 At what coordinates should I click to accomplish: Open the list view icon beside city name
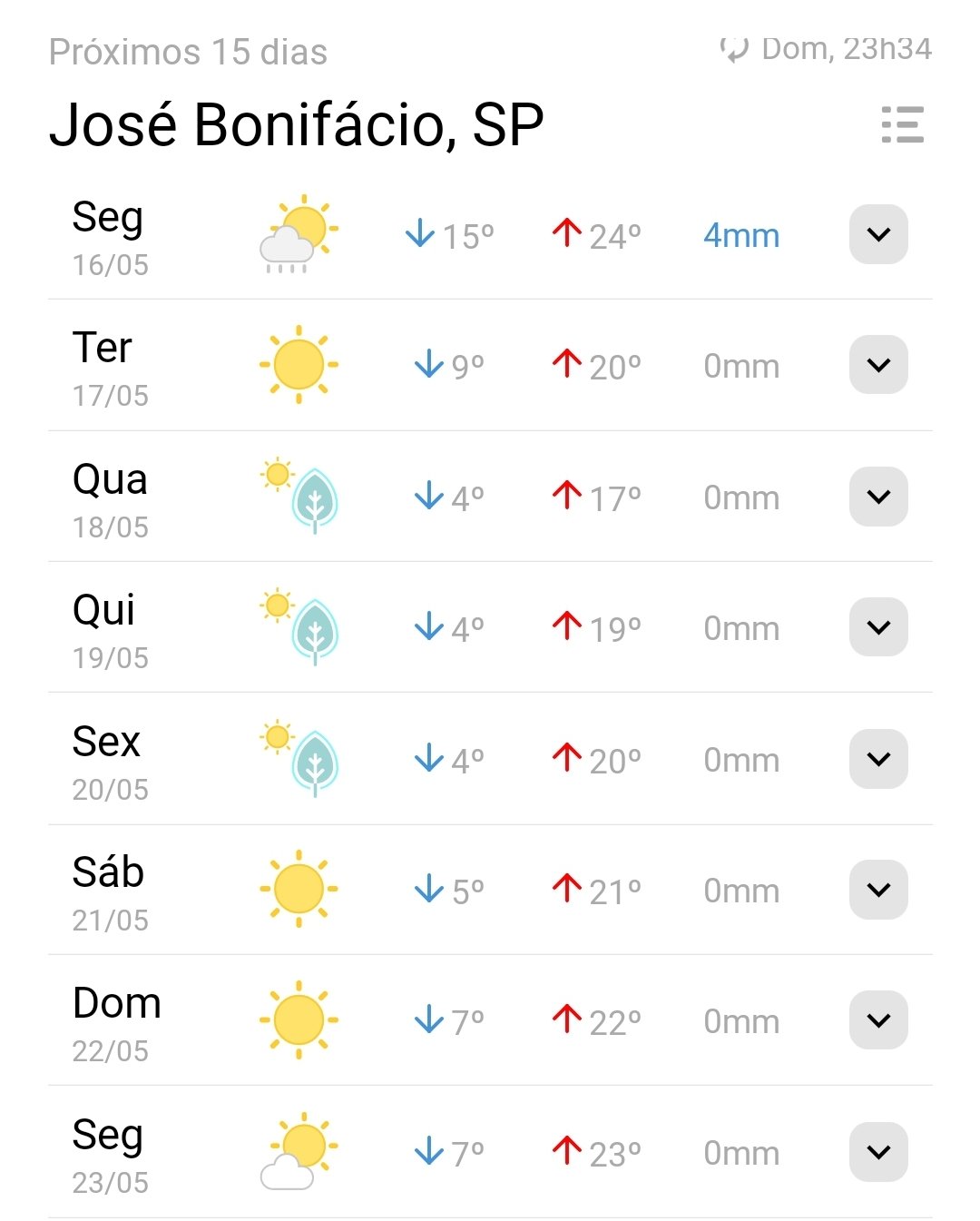(902, 124)
